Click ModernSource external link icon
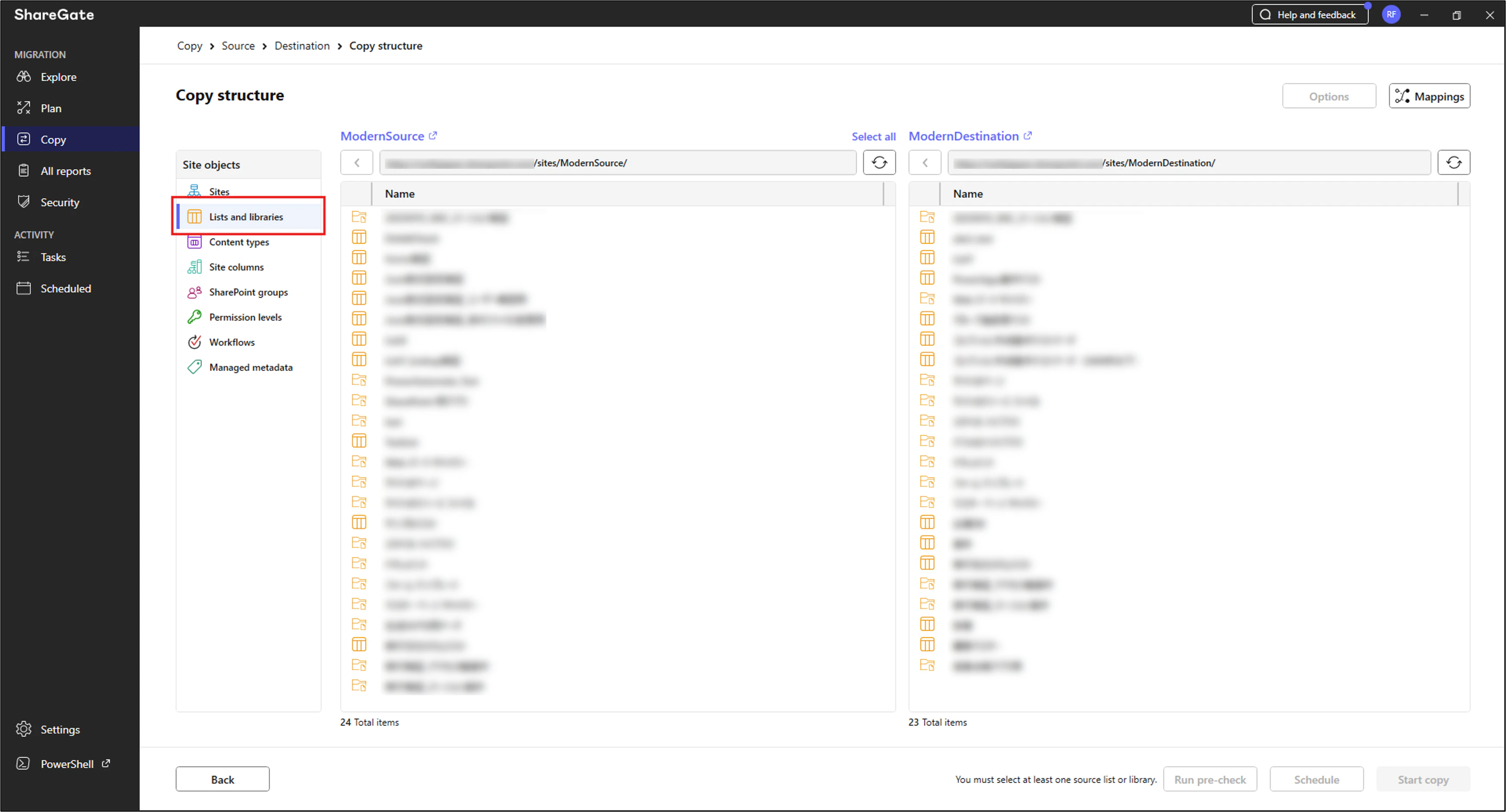 click(433, 136)
